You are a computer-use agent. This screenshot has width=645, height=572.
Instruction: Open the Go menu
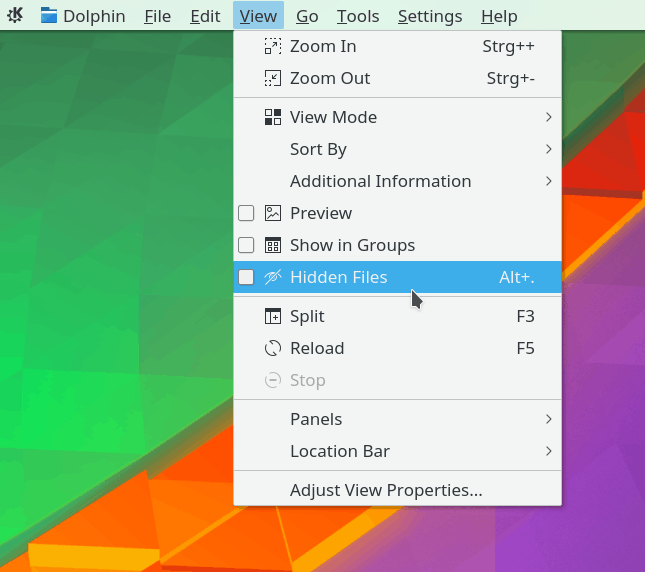pyautogui.click(x=307, y=16)
